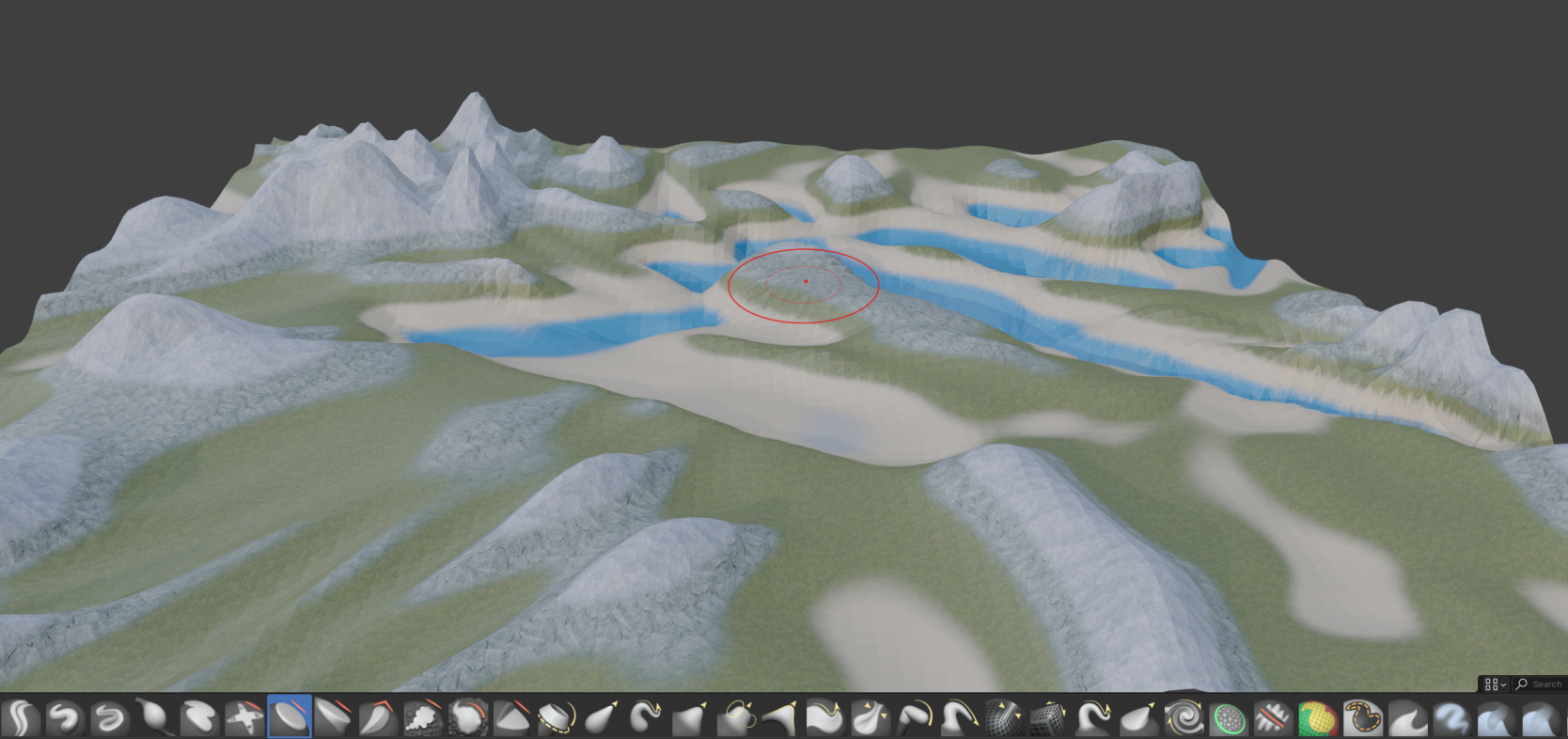Select the cone Grab brush with yellow arrow
The height and width of the screenshot is (739, 1568).
(602, 717)
